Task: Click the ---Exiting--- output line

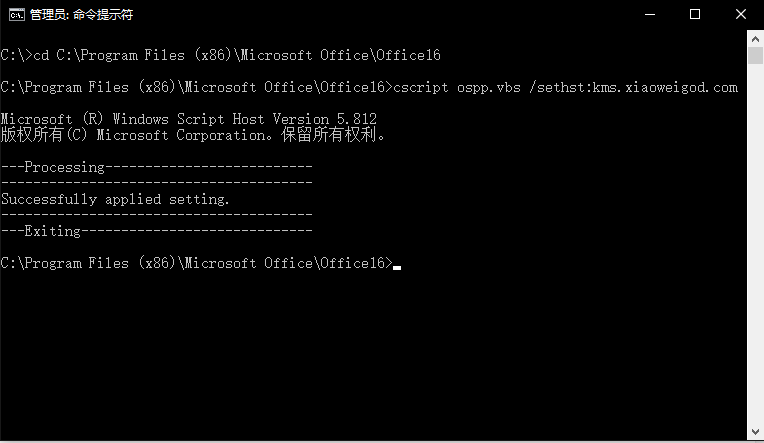Action: (156, 231)
